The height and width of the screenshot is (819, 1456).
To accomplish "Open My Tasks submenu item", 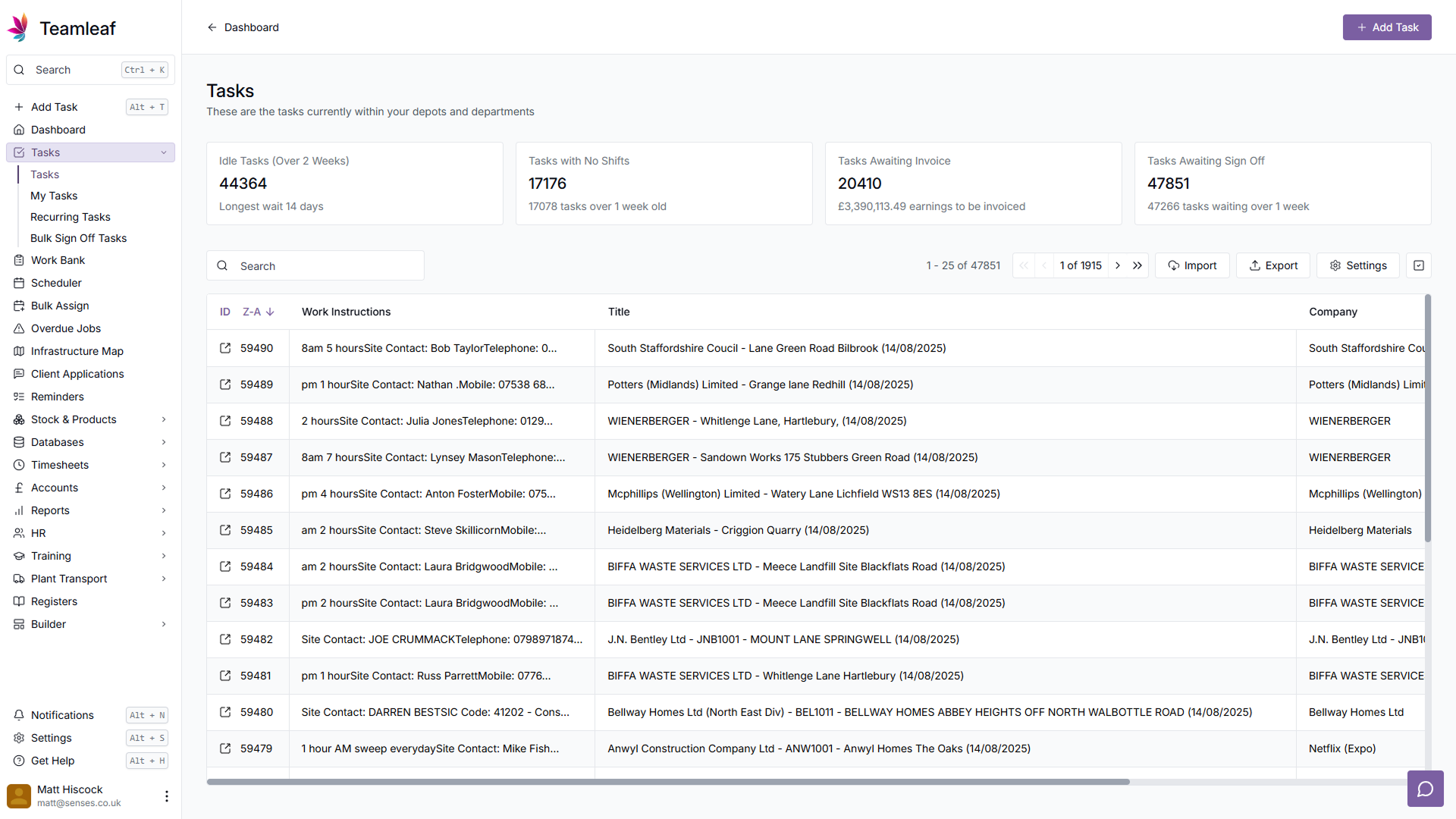I will coord(54,196).
